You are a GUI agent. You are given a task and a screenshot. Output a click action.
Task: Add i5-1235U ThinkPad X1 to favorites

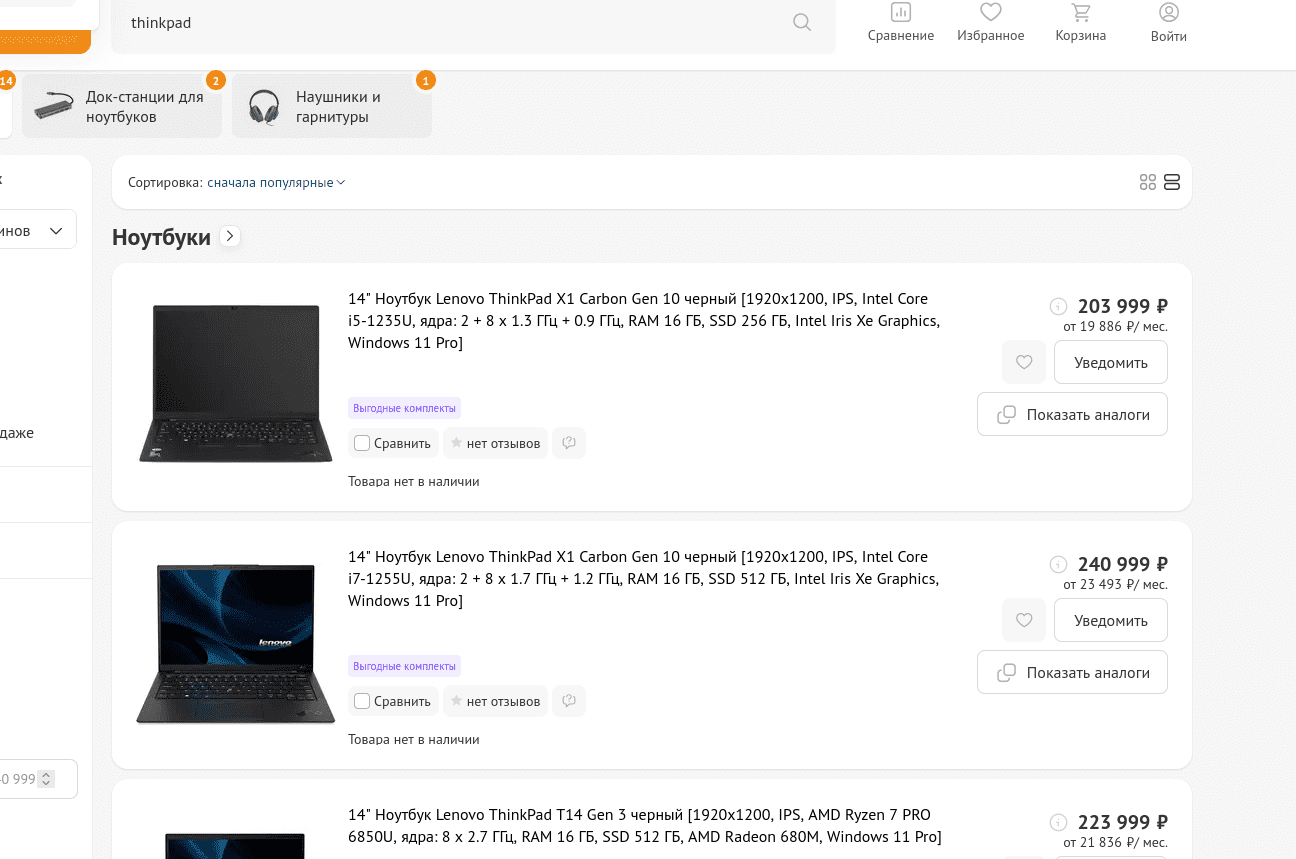1023,362
